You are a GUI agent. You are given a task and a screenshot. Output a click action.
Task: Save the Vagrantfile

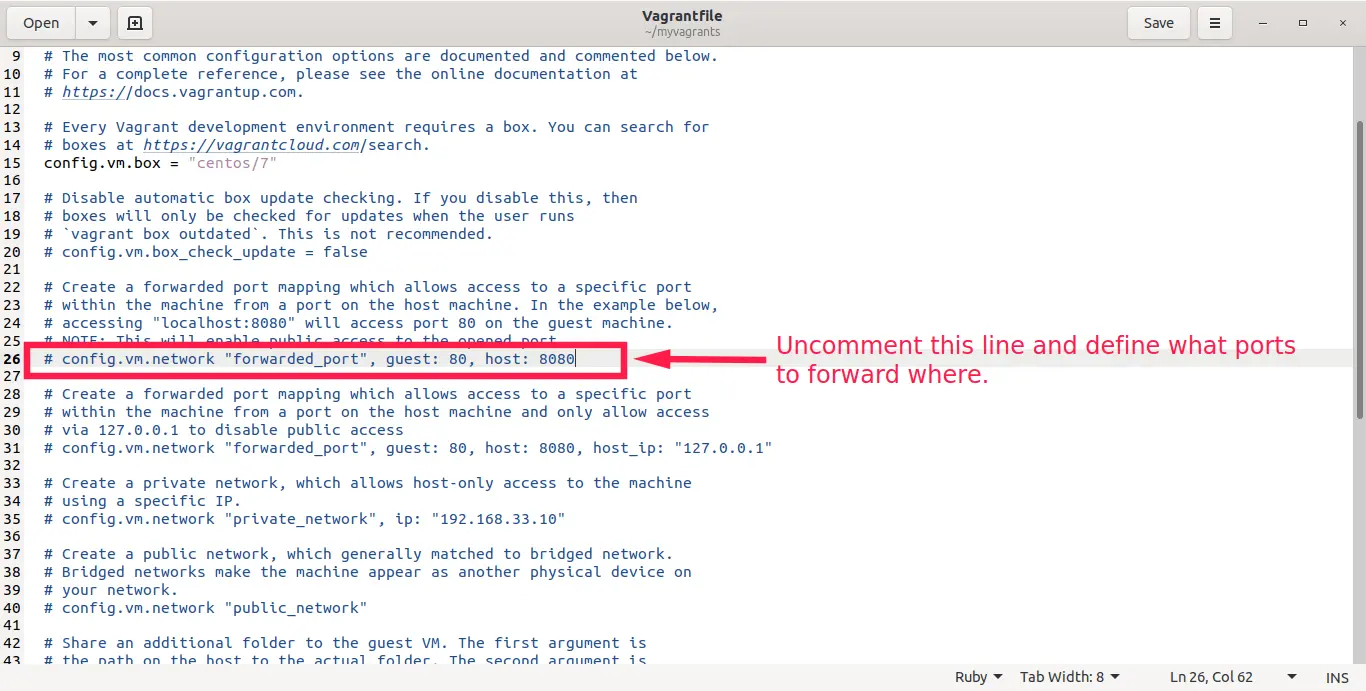(x=1158, y=23)
